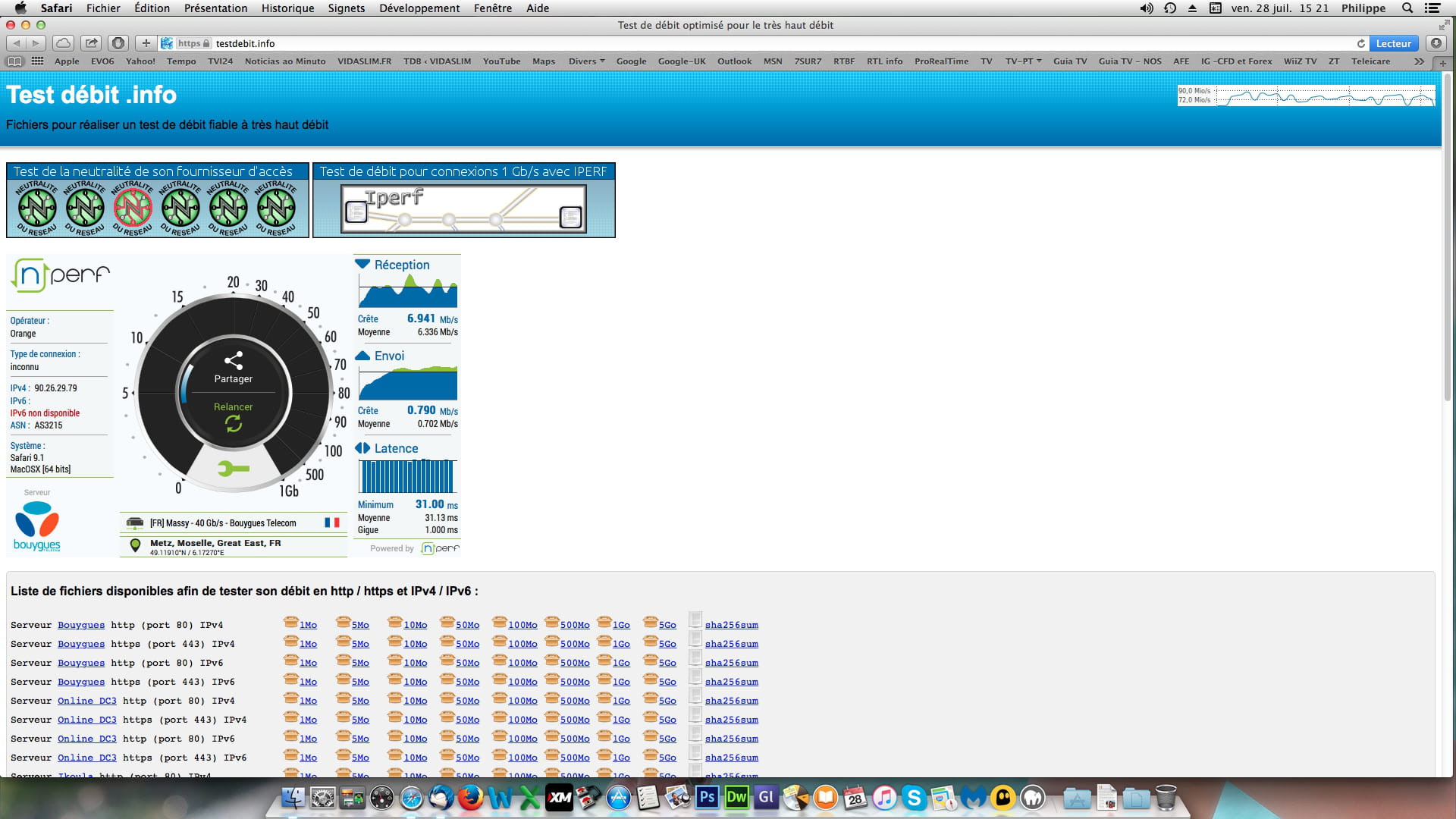Open iTunes from the Dock
The width and height of the screenshot is (1456, 819).
pos(884,798)
